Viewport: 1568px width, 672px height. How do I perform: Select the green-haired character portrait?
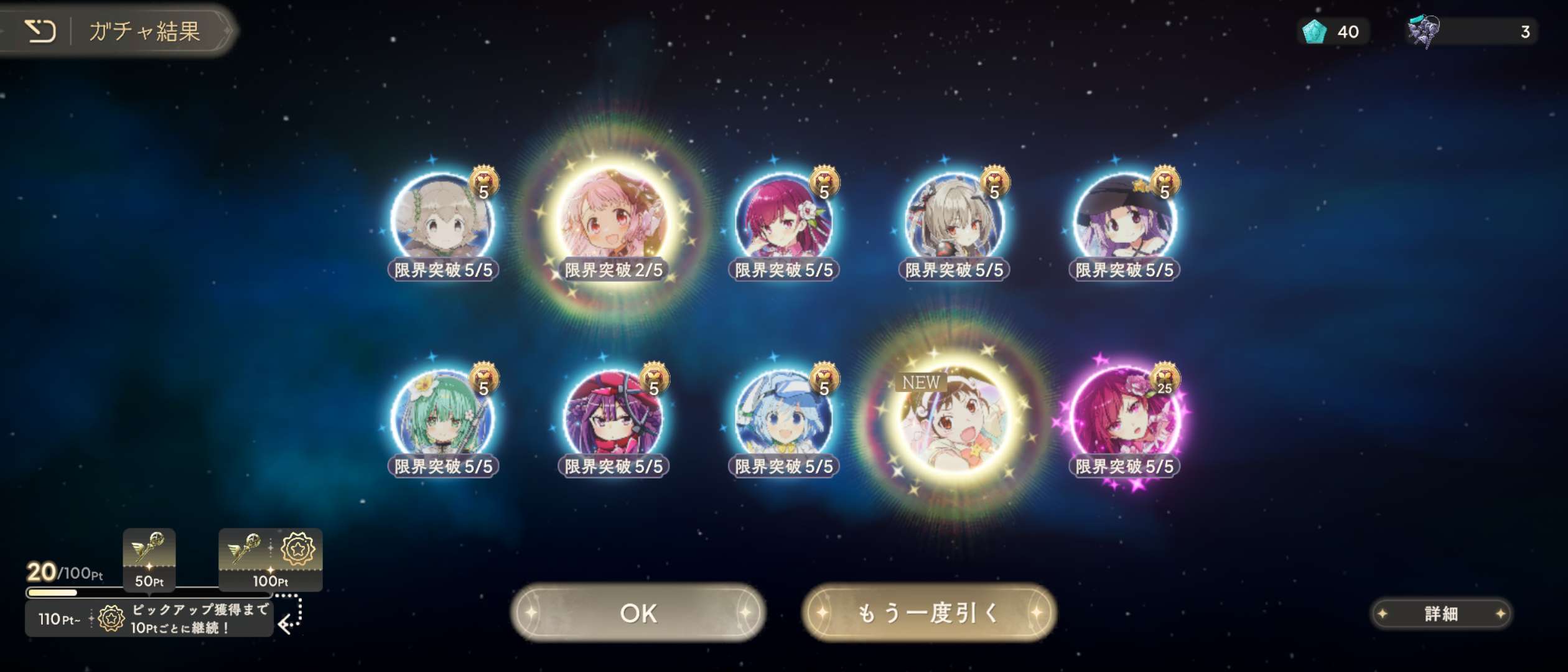tap(443, 416)
